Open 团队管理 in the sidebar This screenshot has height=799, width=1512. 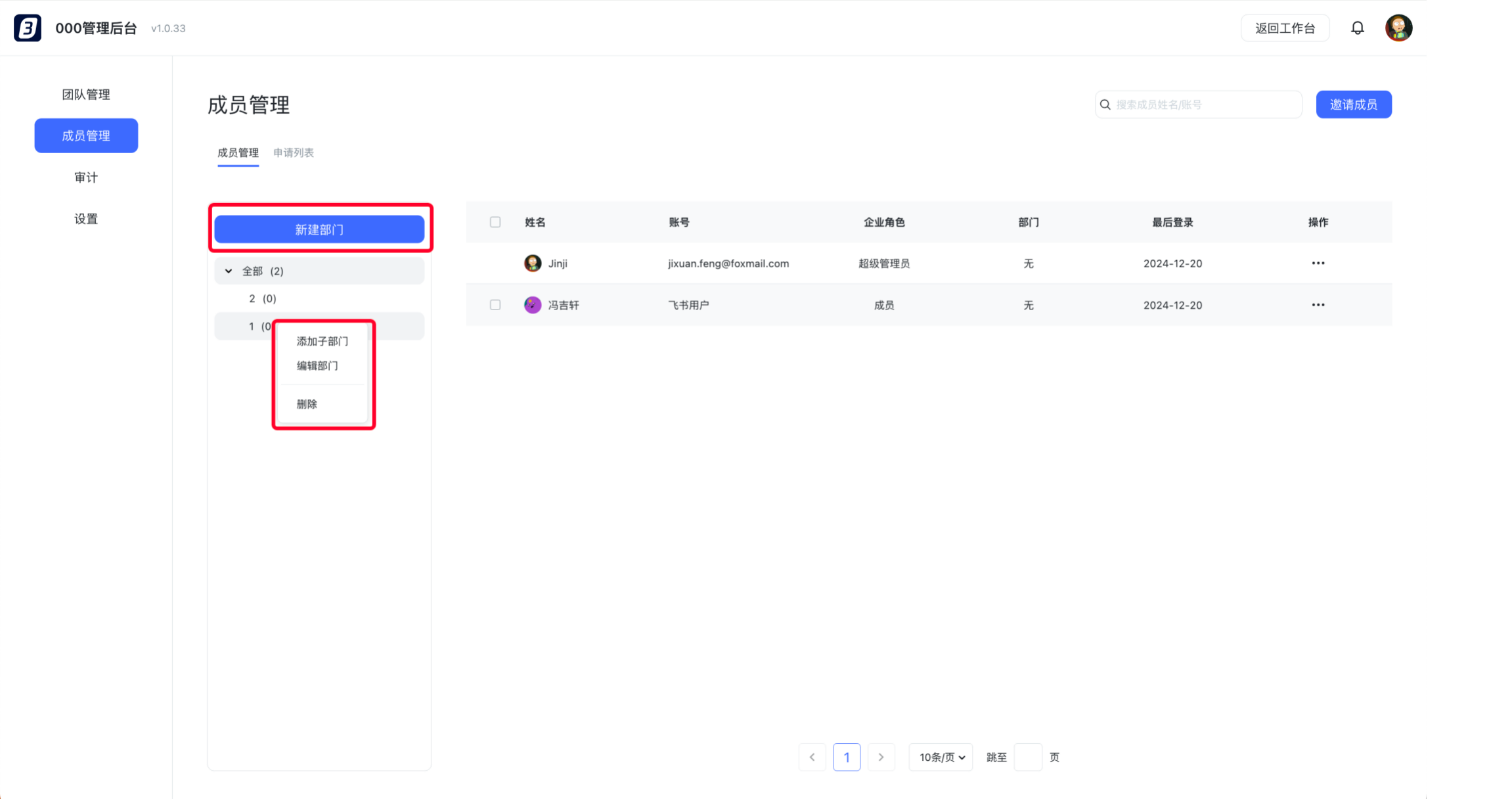tap(86, 94)
